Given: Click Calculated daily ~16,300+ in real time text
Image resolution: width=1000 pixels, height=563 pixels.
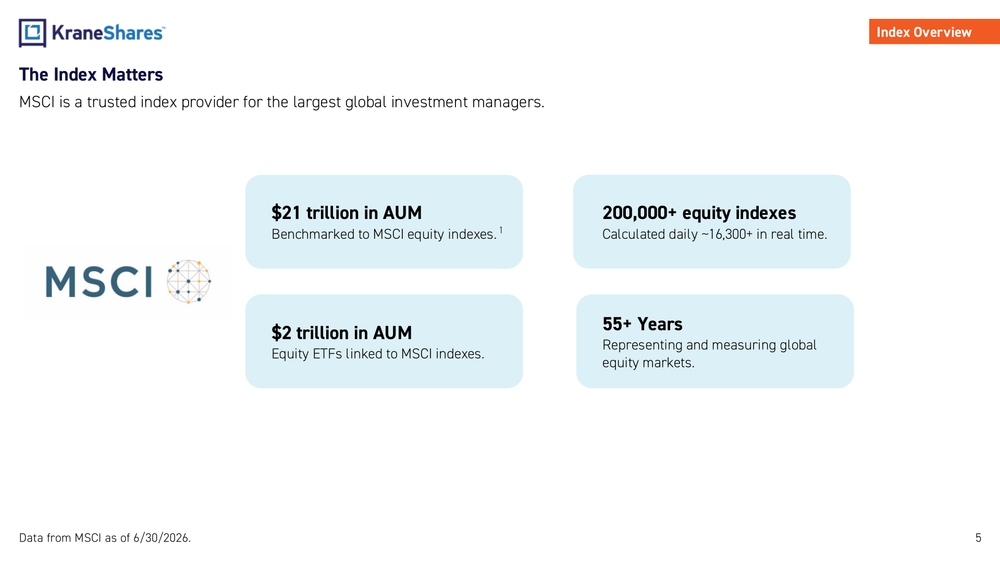Looking at the screenshot, I should (x=715, y=234).
